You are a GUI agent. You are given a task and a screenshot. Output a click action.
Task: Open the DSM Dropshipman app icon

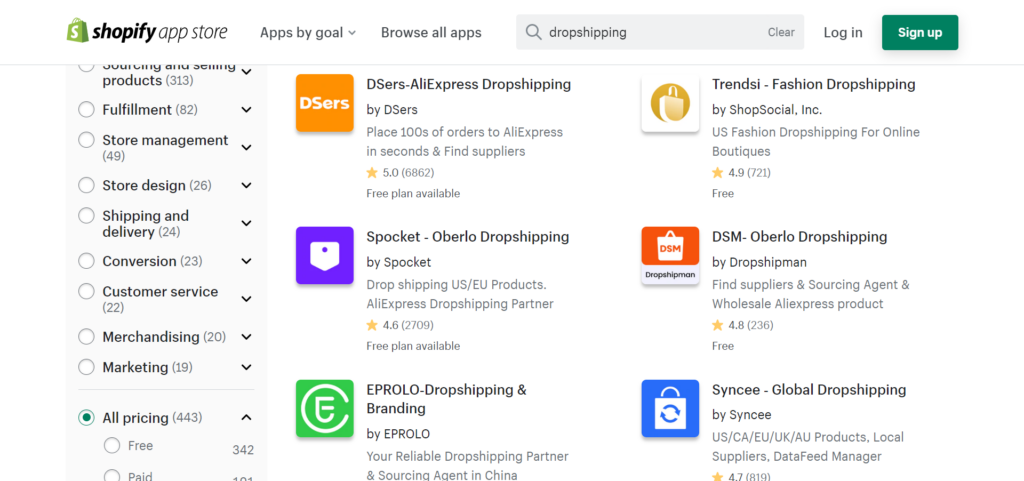[x=670, y=255]
